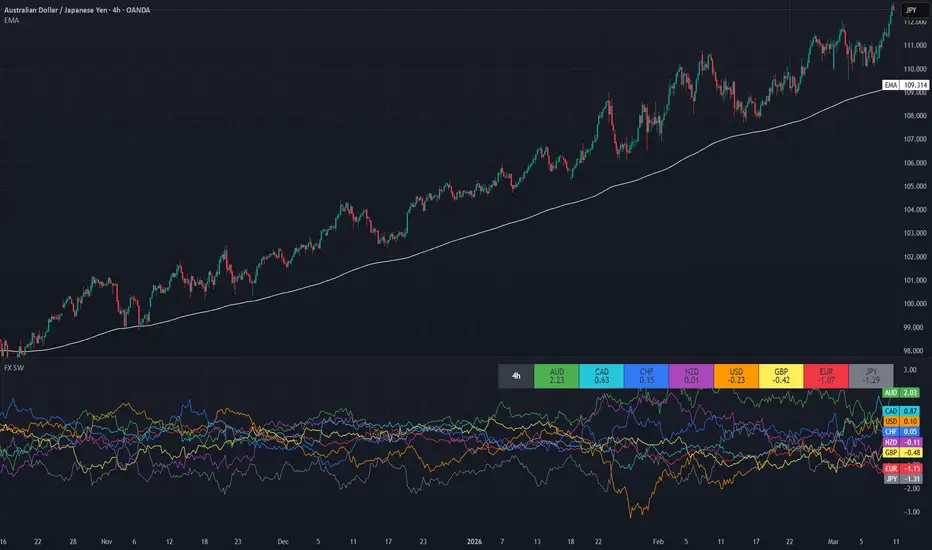Select the CHF 0.15 table cell

click(647, 376)
